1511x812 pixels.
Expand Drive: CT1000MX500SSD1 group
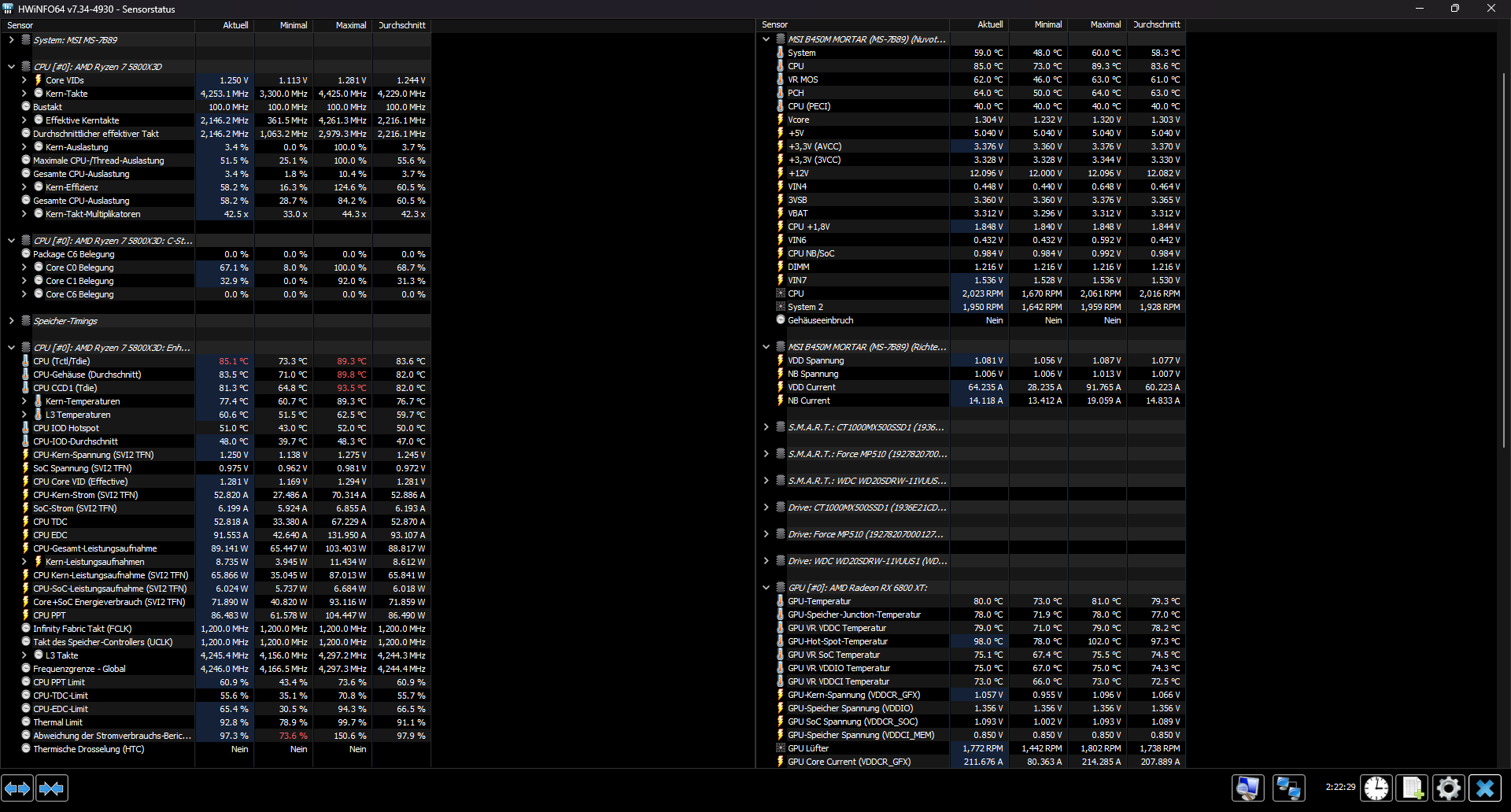tap(766, 507)
